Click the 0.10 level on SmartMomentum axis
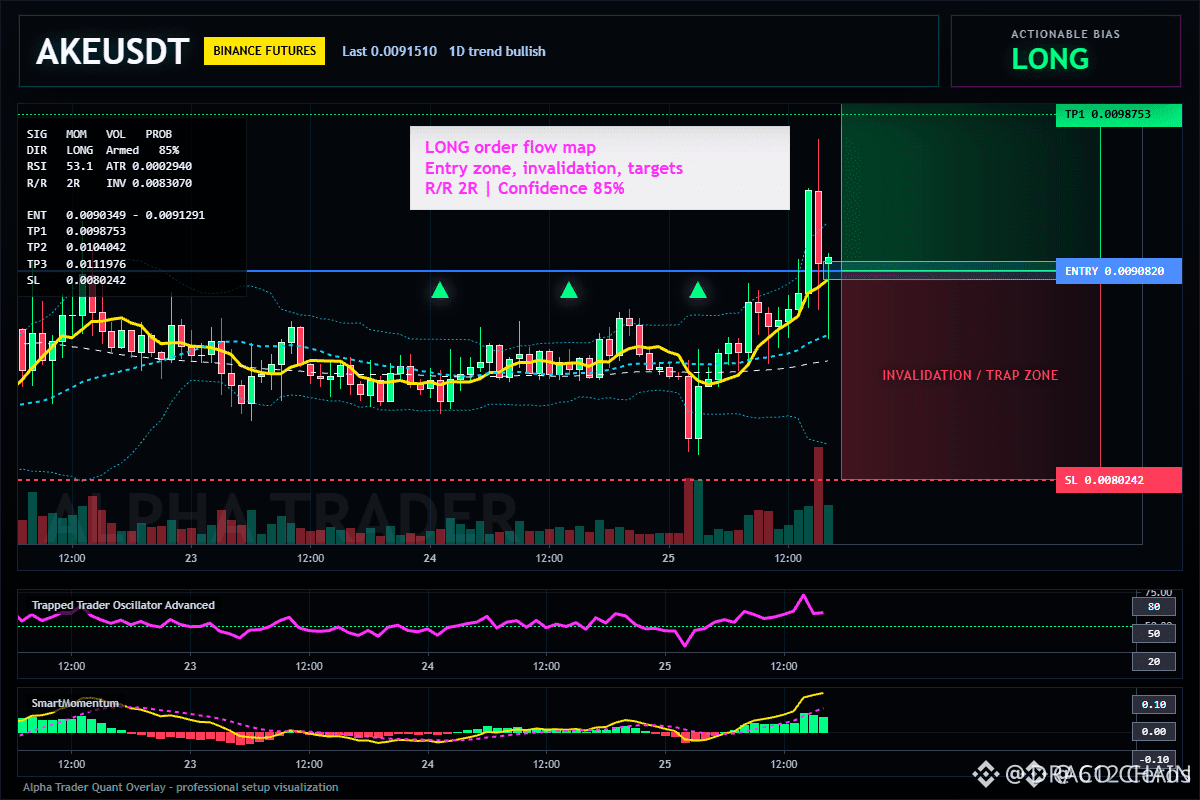The height and width of the screenshot is (800, 1200). pos(1153,704)
